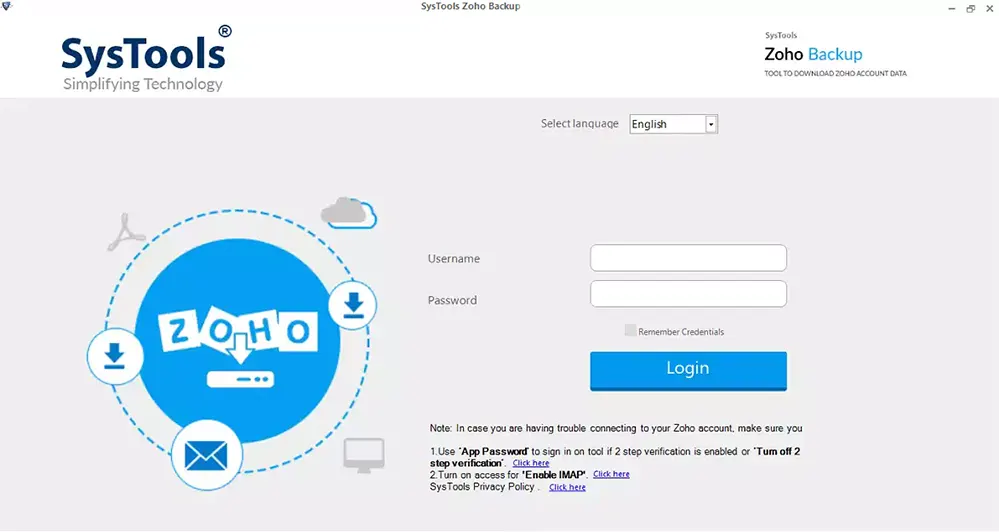Focus the Password input field
This screenshot has width=999, height=532.
tap(688, 294)
